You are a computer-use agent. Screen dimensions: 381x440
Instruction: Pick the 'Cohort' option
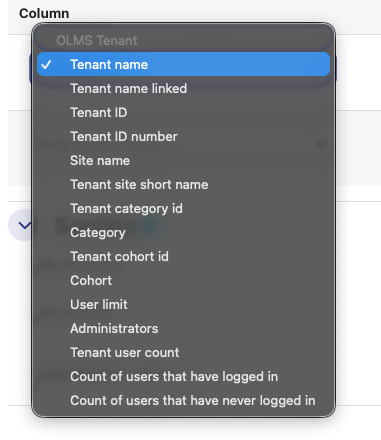click(x=183, y=280)
